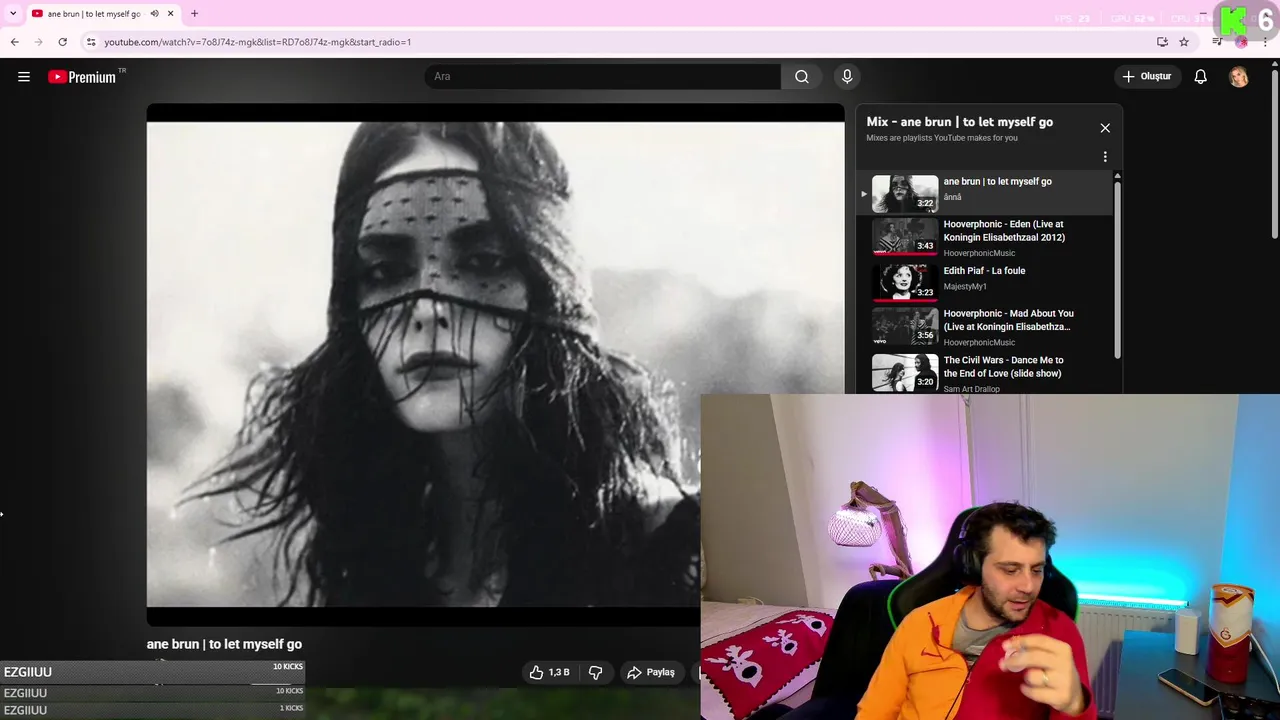Screen dimensions: 1280x720
Task: Play The Civil Wars - Dance Me
Action: click(x=986, y=372)
